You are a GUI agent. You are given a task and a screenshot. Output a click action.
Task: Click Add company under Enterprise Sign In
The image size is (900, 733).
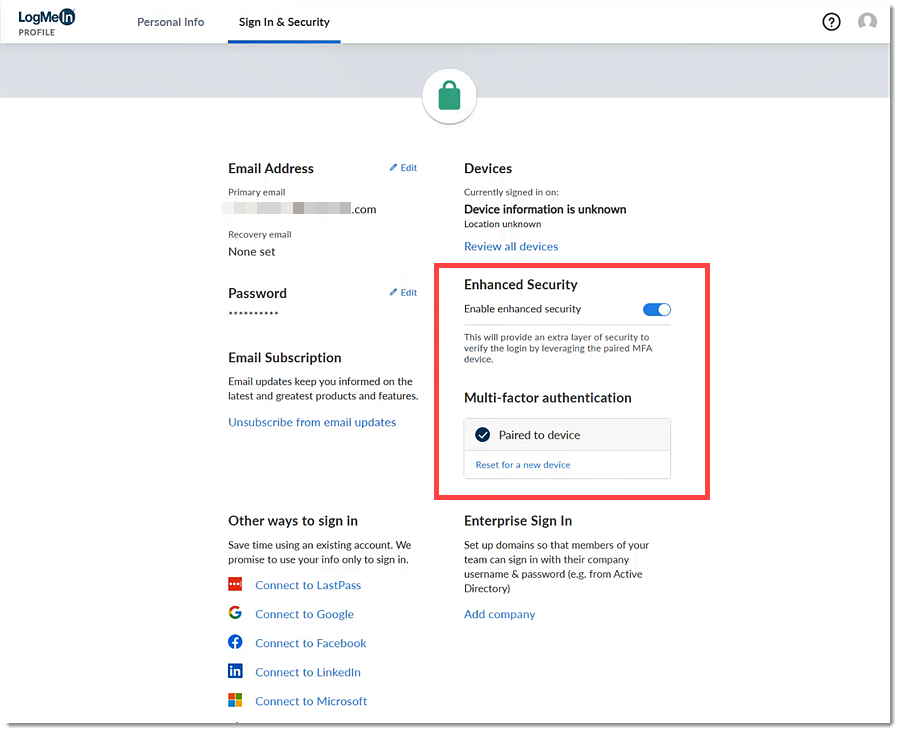tap(499, 614)
